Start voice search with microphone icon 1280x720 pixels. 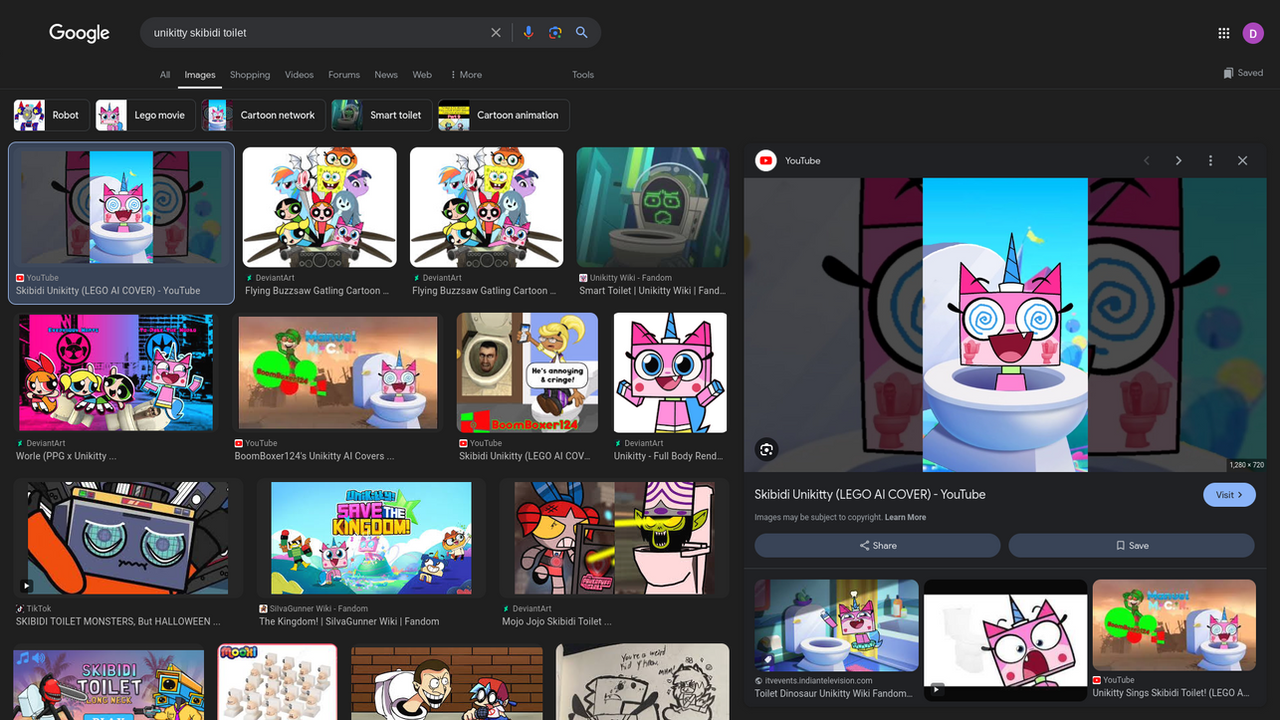tap(528, 33)
